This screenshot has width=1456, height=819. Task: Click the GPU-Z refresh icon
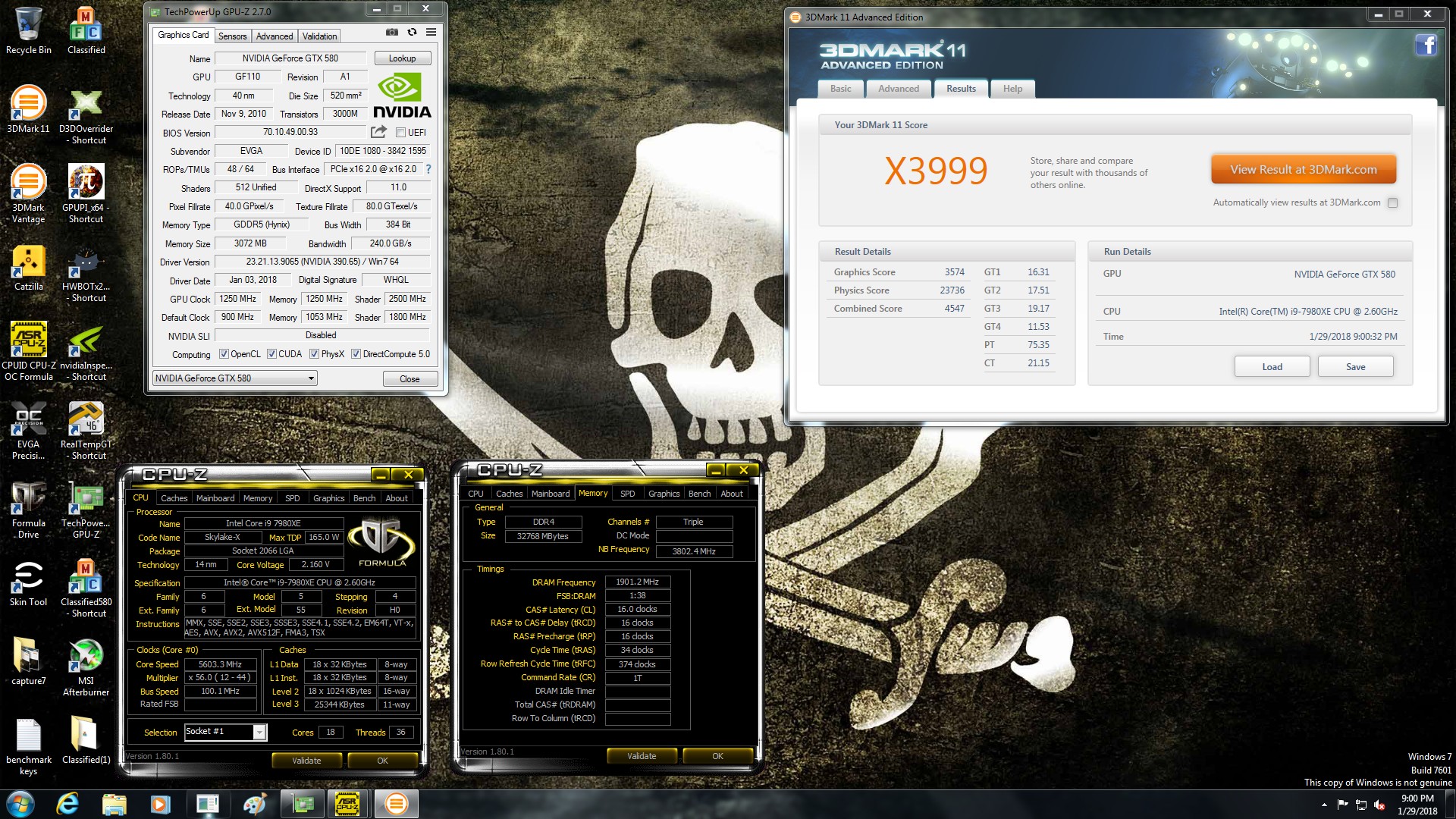click(412, 32)
